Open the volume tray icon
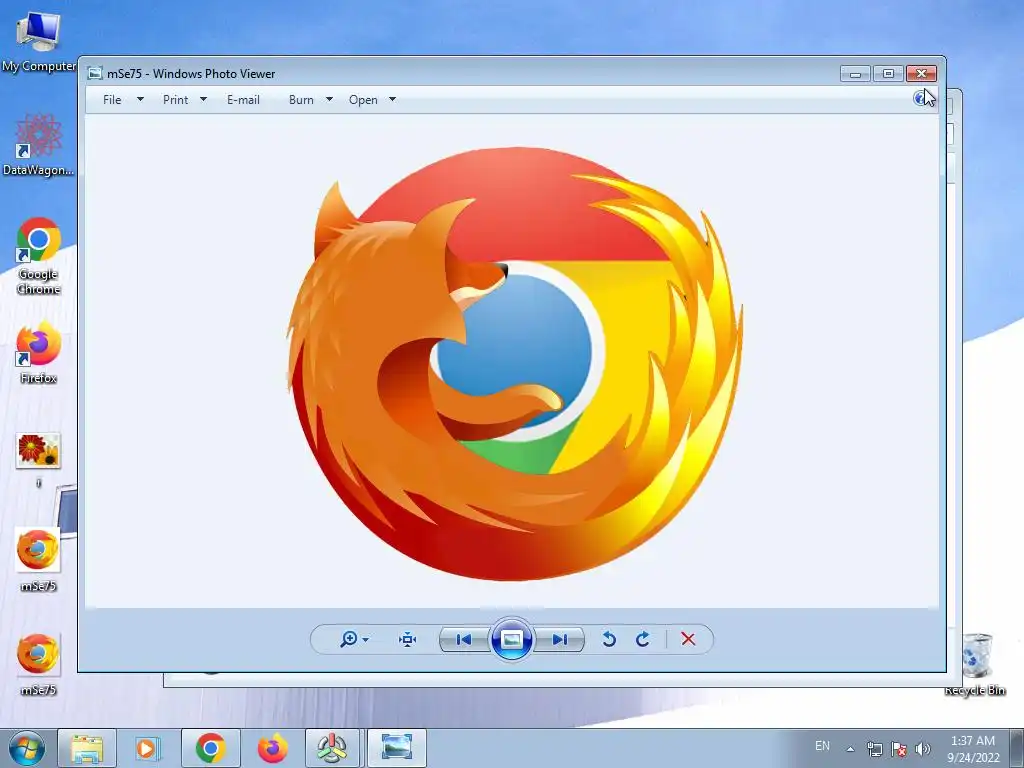The height and width of the screenshot is (768, 1024). tap(923, 749)
